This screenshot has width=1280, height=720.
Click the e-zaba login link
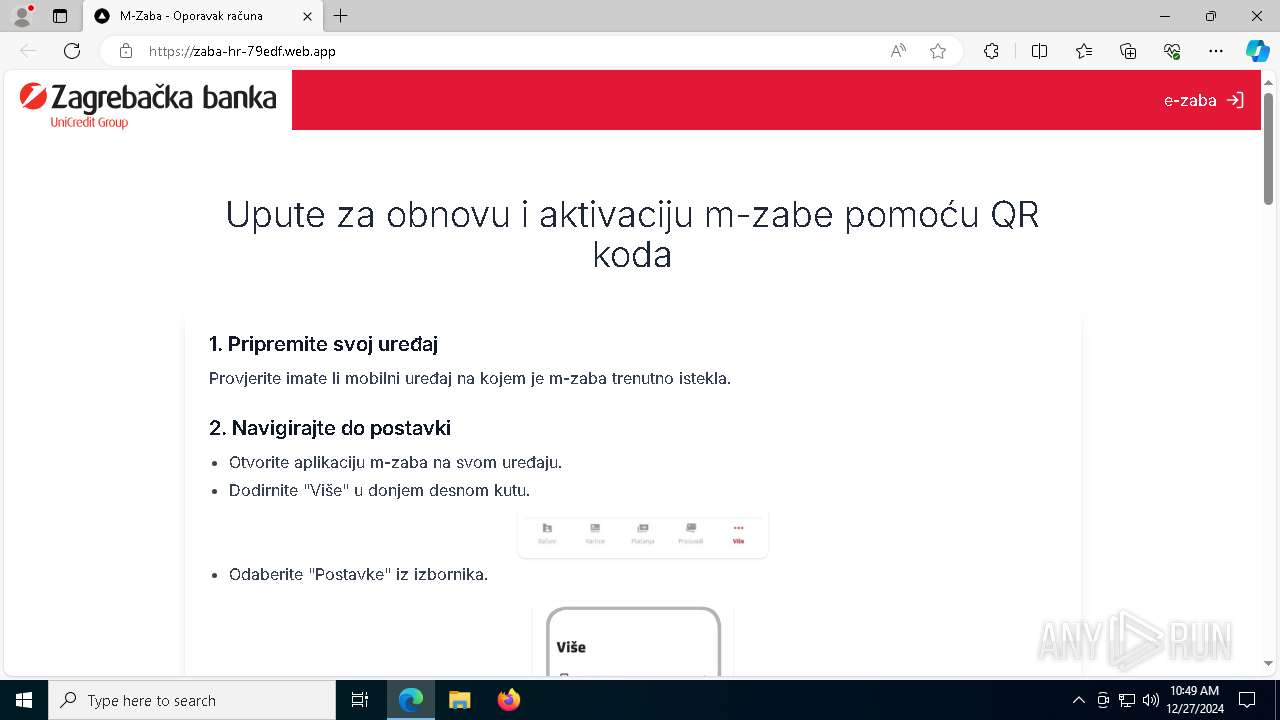click(1204, 100)
